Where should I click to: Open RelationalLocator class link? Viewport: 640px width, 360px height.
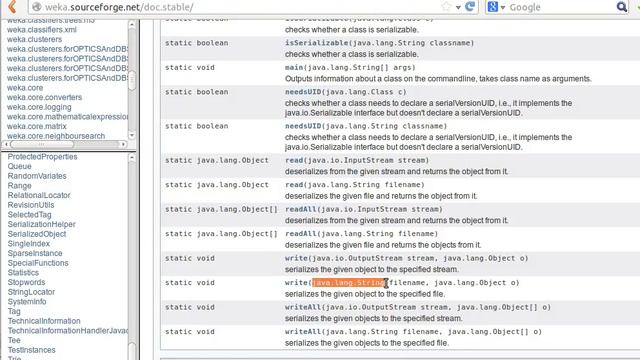click(39, 195)
